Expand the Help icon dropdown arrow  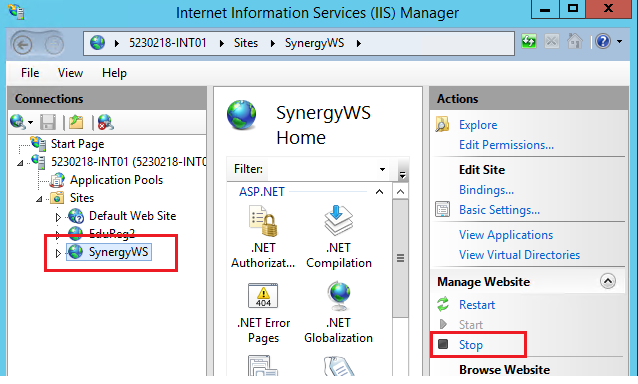[x=619, y=41]
